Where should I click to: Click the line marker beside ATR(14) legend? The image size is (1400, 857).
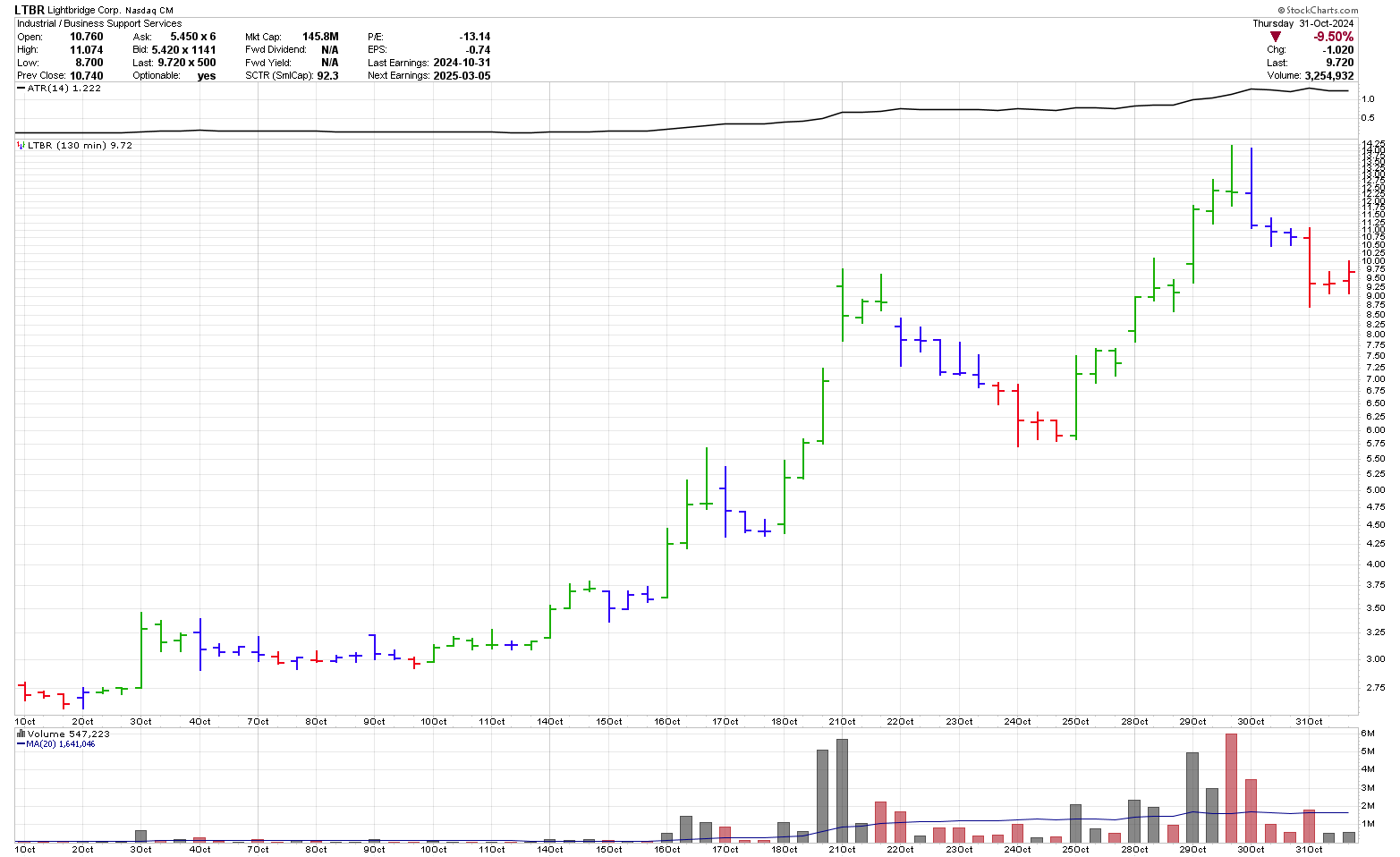(x=21, y=89)
